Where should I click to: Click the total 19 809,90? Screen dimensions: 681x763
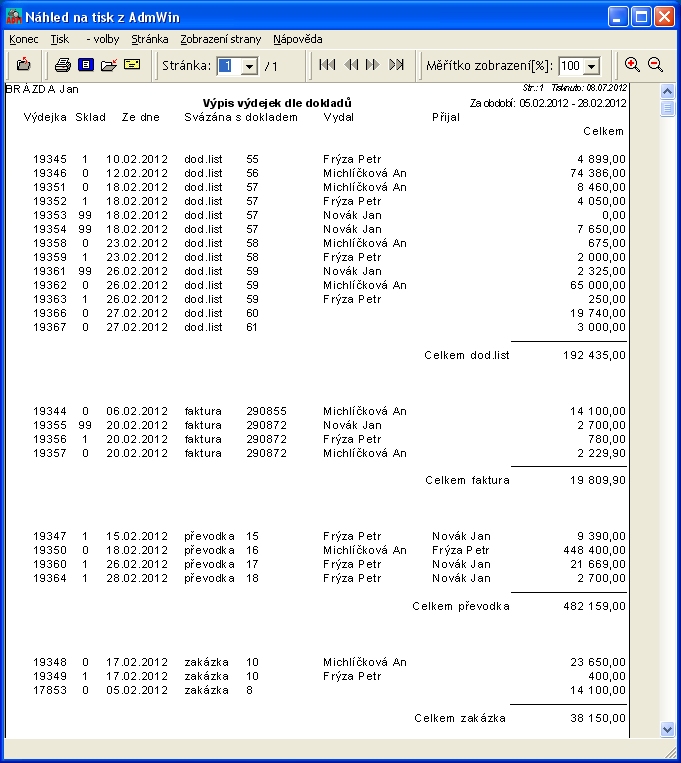coord(598,480)
